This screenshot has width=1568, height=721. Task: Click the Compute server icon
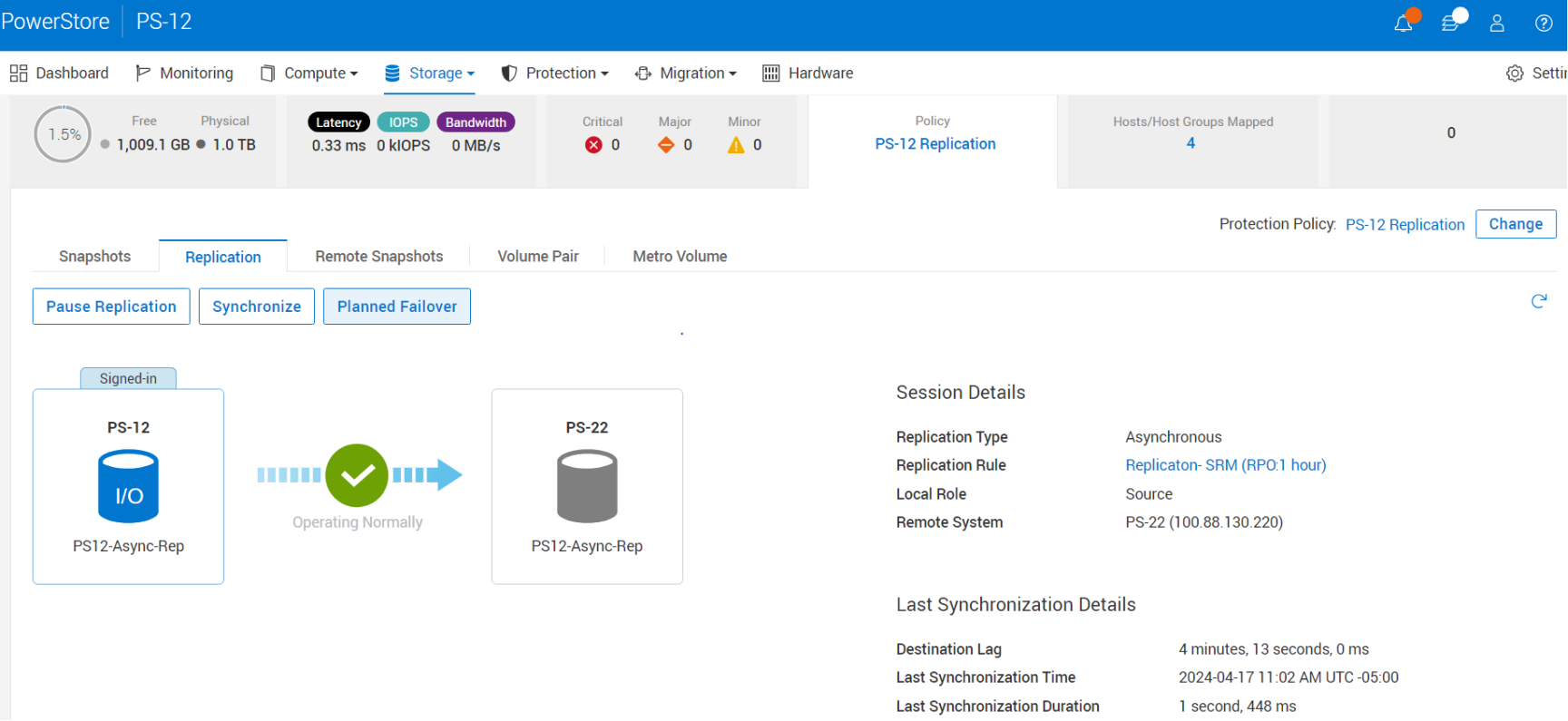click(267, 73)
